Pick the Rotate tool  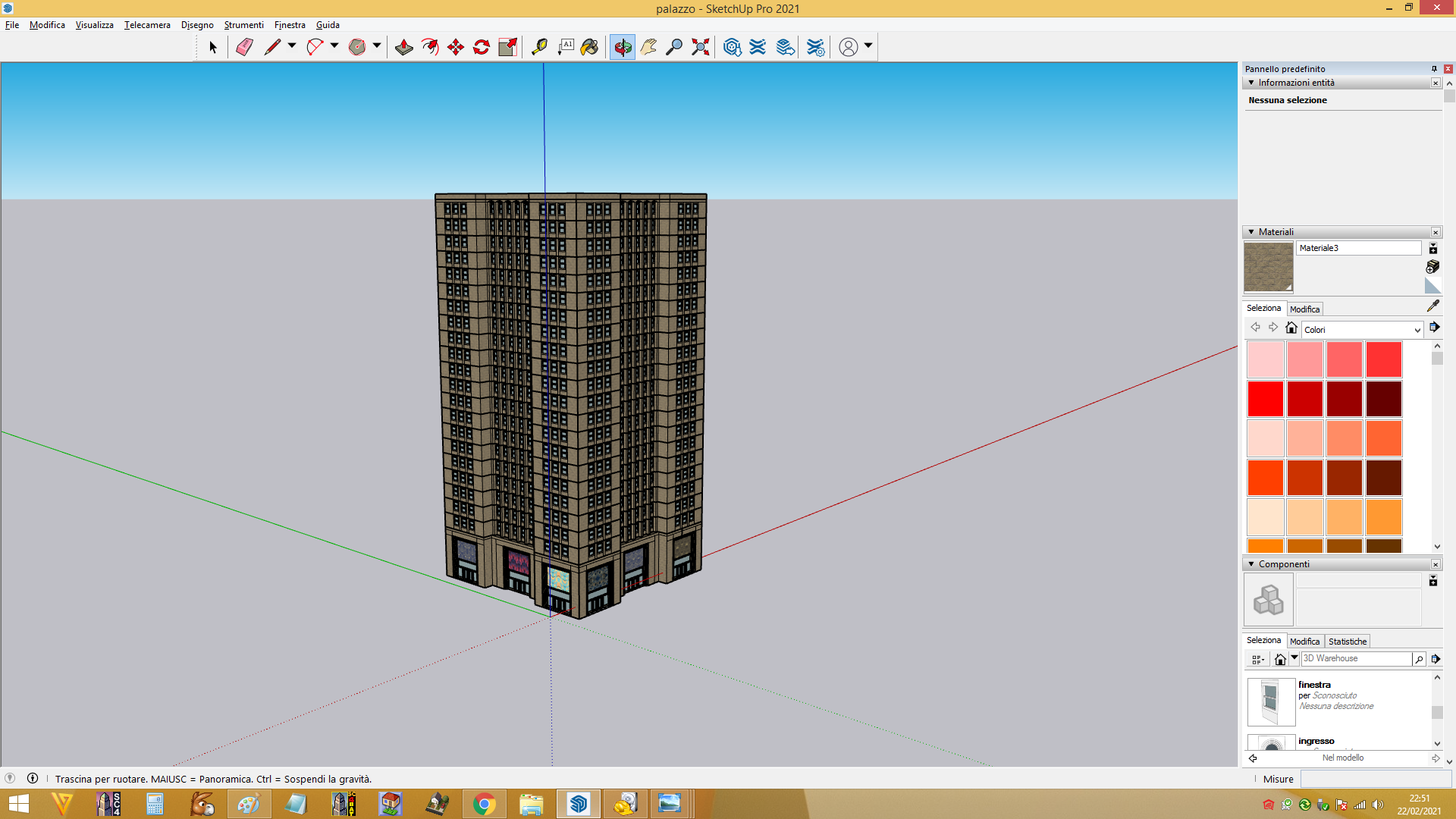pyautogui.click(x=482, y=47)
